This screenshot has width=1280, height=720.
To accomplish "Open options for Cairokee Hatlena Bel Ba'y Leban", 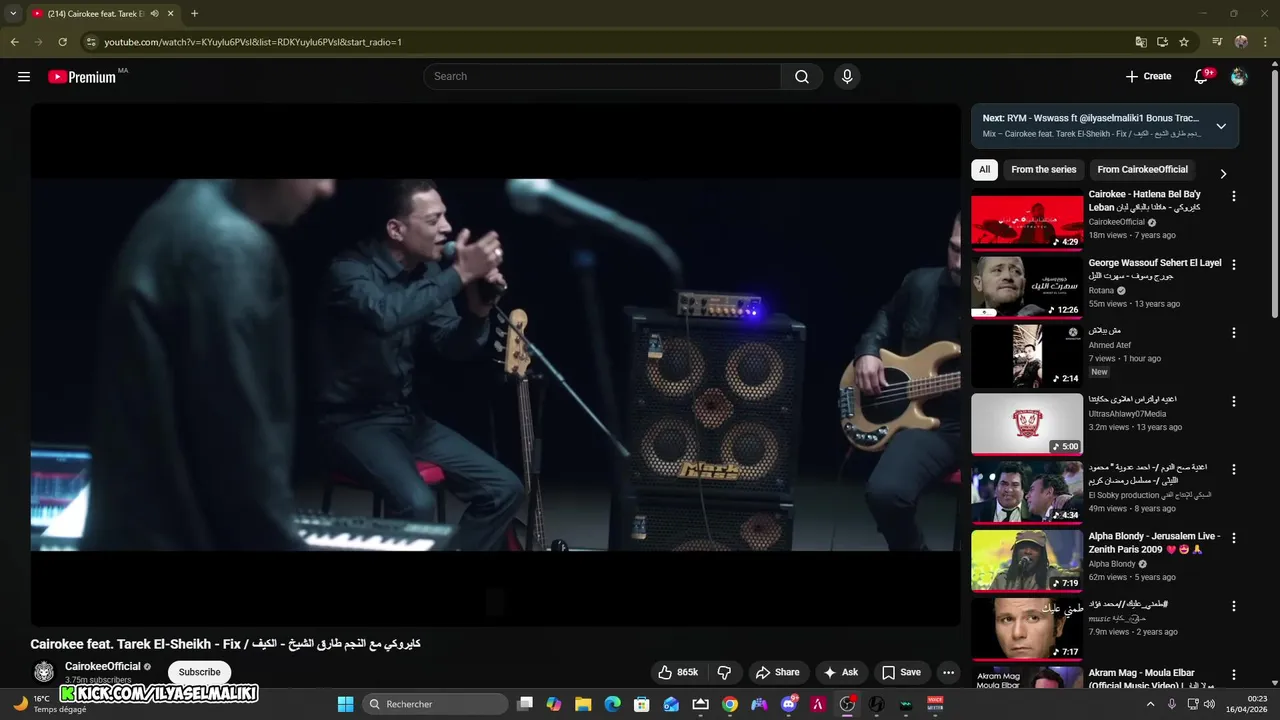I will [1233, 197].
